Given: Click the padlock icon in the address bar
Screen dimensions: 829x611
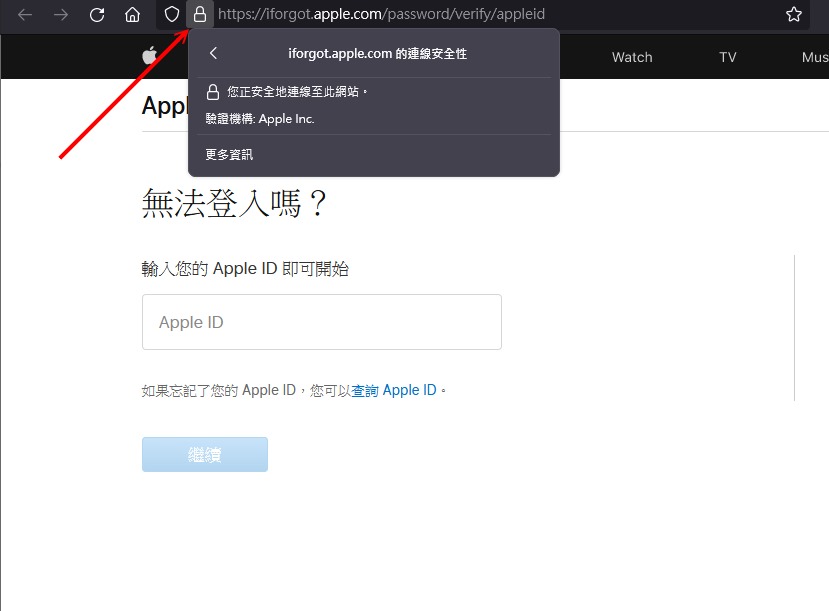Looking at the screenshot, I should click(200, 14).
